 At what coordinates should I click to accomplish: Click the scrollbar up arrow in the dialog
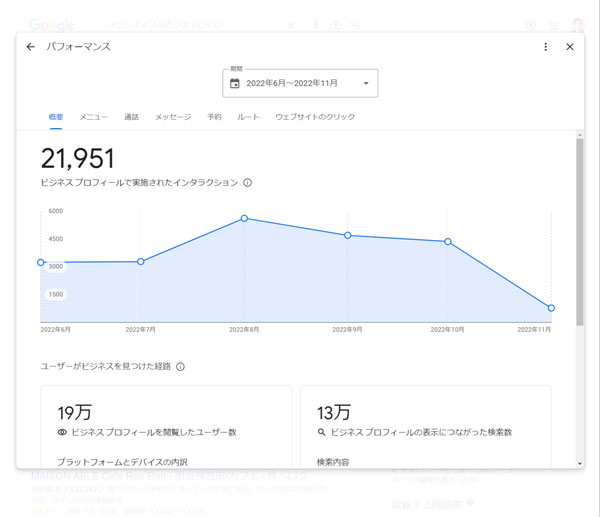(580, 135)
